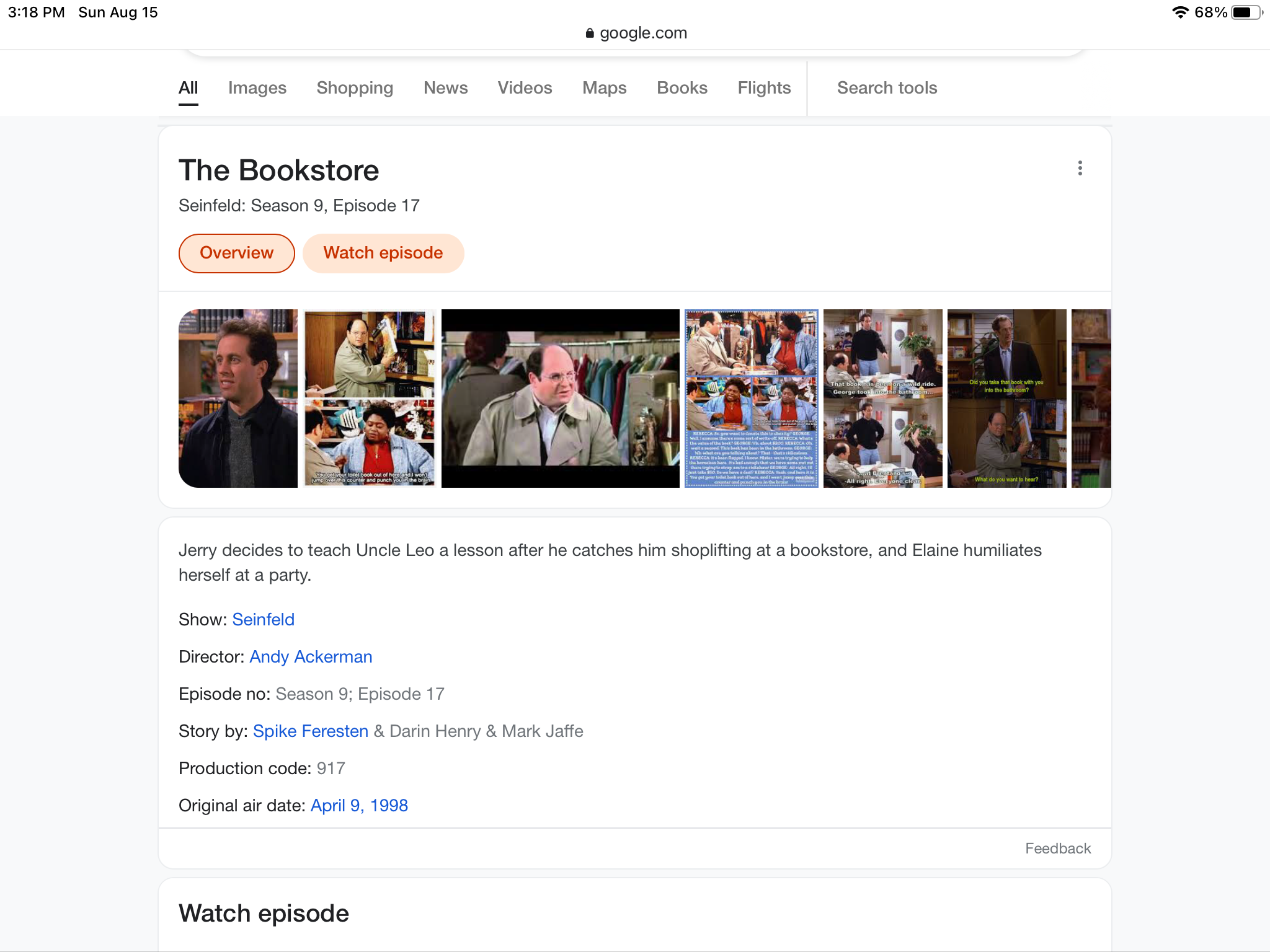Switch to the Images tab
Viewport: 1270px width, 952px height.
[x=257, y=88]
